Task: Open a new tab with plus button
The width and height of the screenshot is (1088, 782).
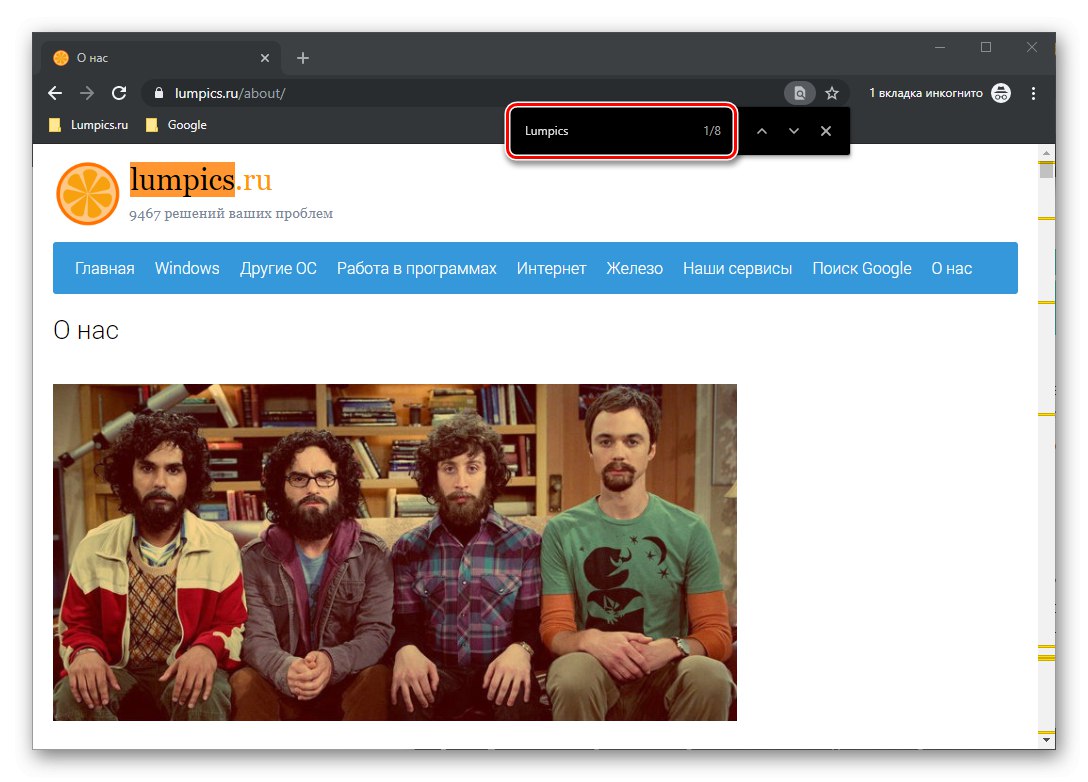Action: point(303,58)
